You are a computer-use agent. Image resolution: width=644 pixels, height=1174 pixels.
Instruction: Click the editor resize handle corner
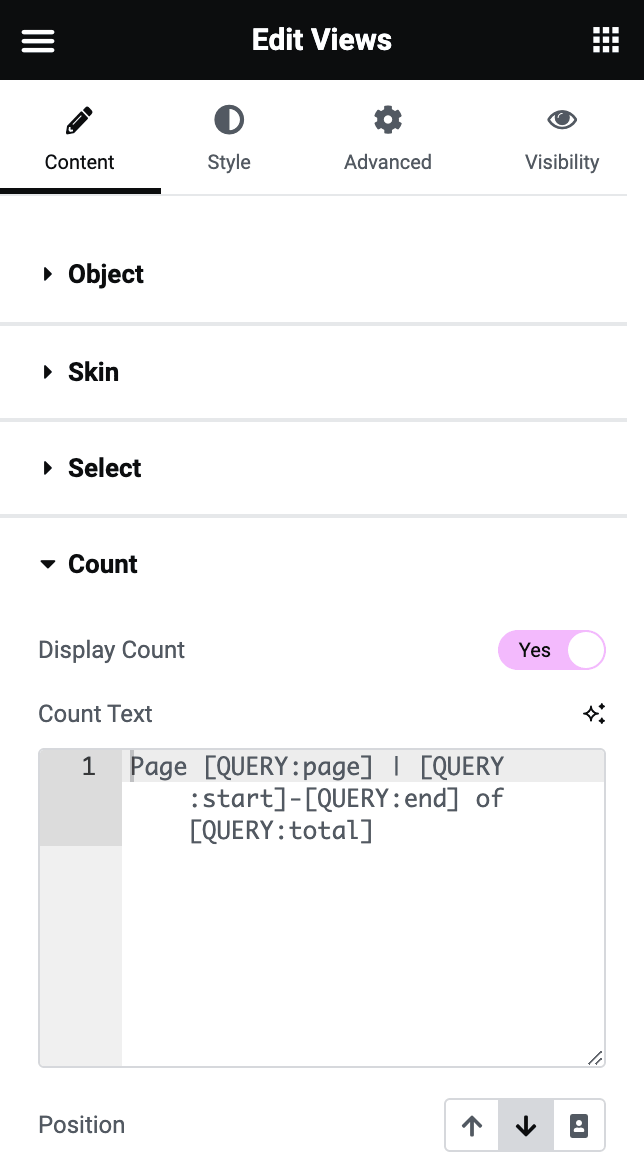click(x=595, y=1057)
